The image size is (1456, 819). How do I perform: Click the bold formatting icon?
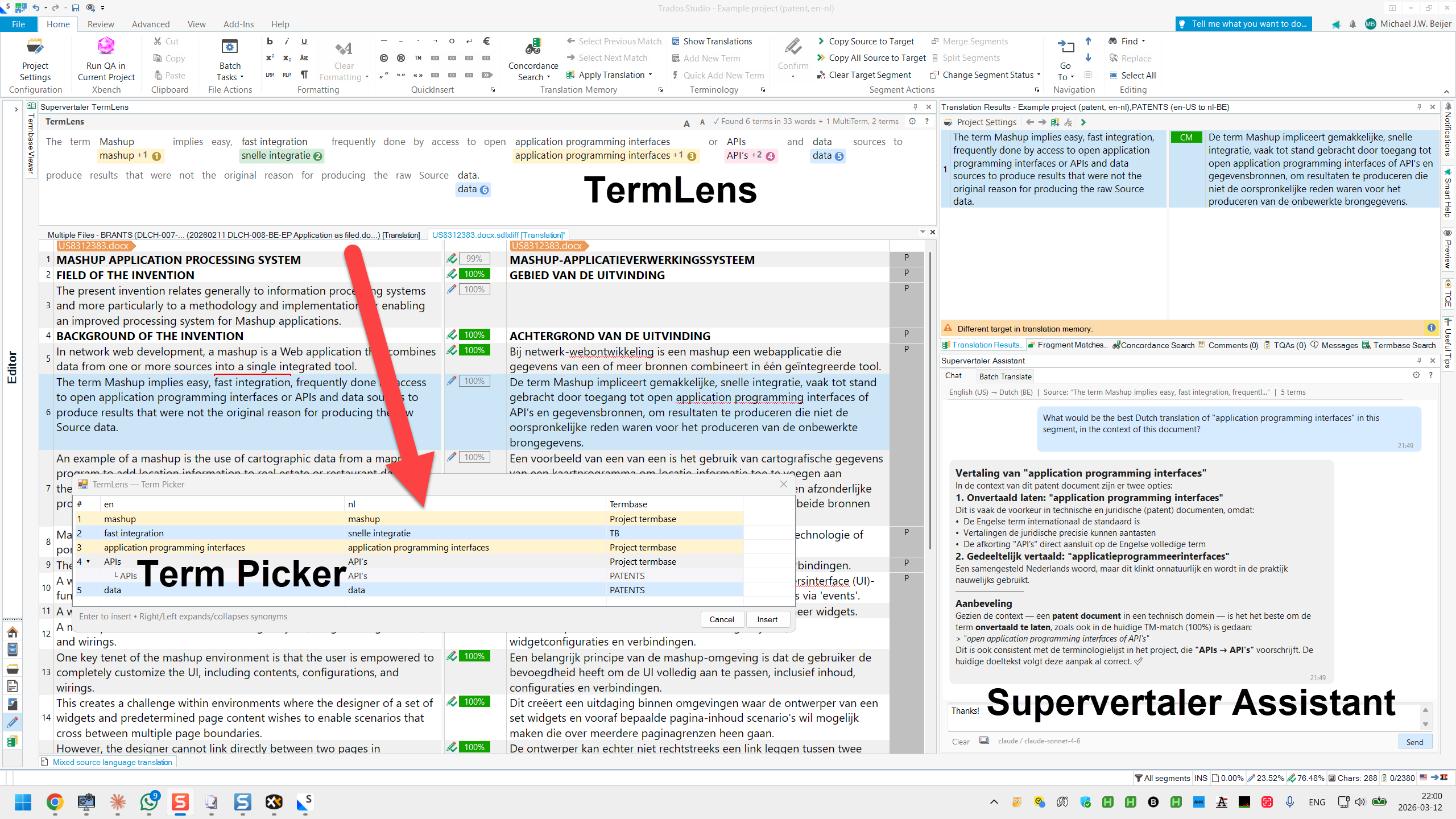click(x=270, y=42)
